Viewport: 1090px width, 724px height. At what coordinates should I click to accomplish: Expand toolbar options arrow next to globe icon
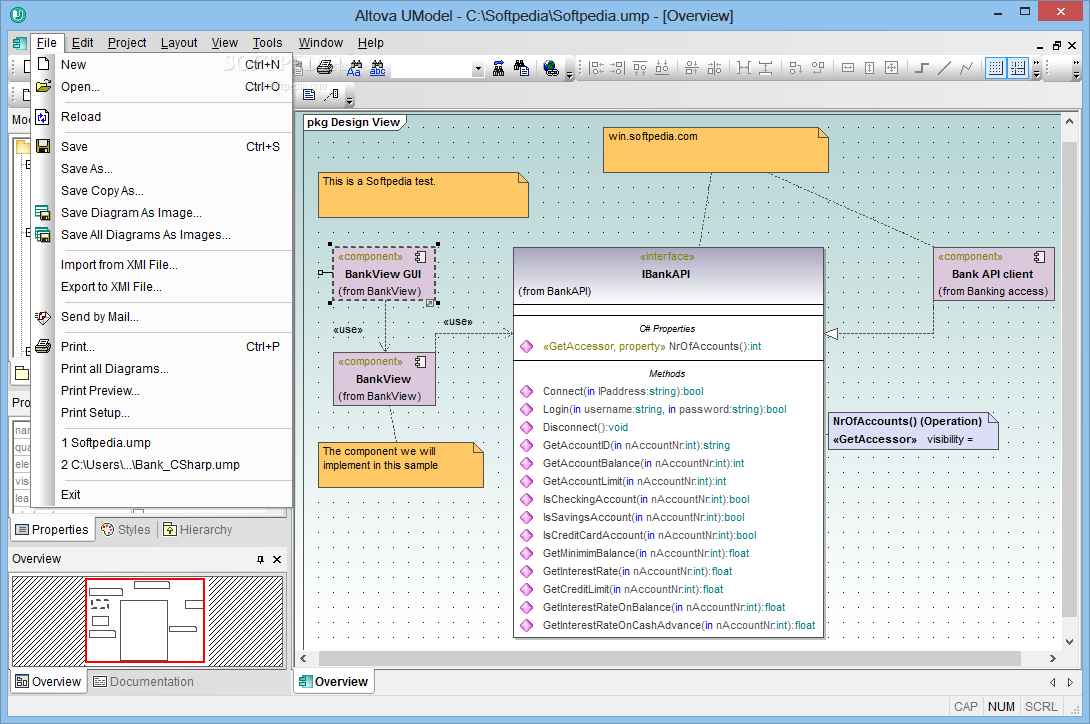(x=569, y=74)
